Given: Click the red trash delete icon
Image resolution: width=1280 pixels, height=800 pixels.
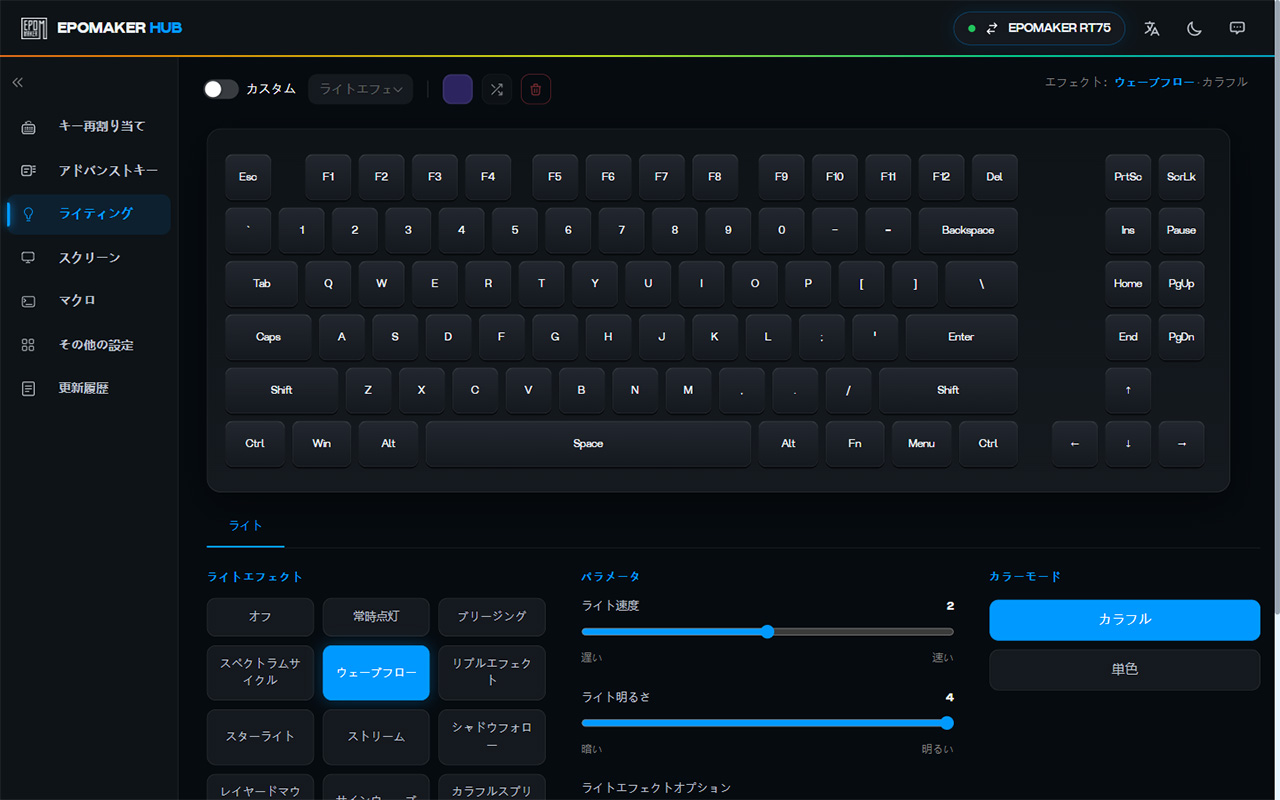Looking at the screenshot, I should click(x=536, y=89).
